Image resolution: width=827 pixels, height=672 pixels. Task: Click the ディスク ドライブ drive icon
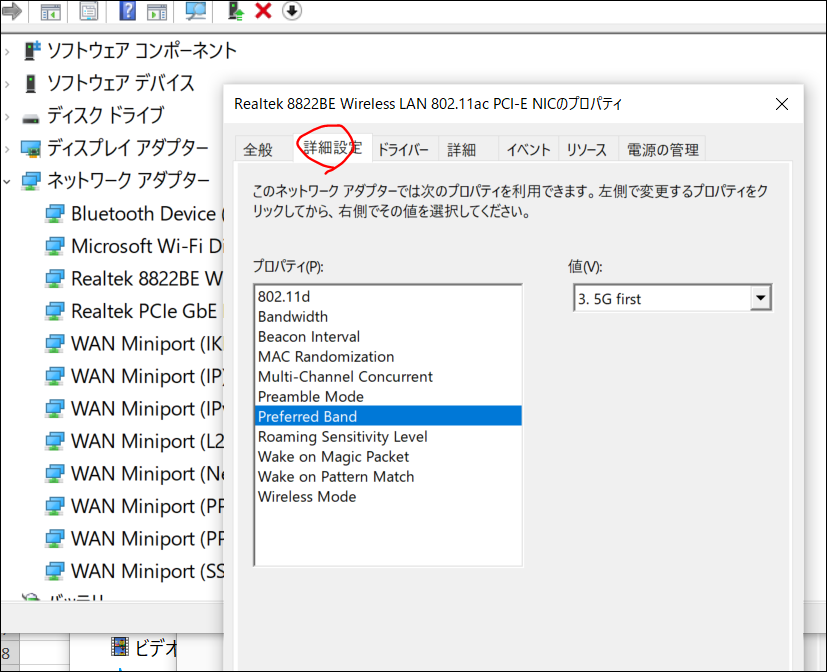click(x=31, y=118)
